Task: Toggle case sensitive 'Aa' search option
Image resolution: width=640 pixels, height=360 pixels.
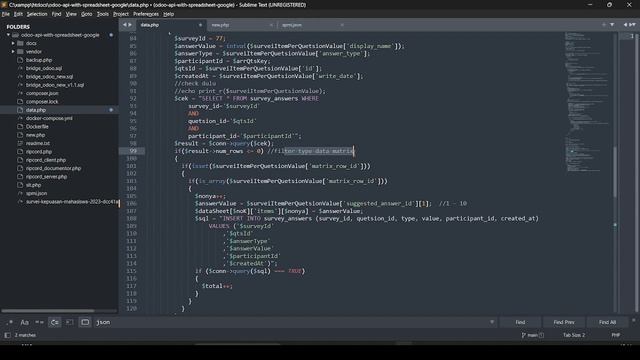Action: pyautogui.click(x=24, y=322)
